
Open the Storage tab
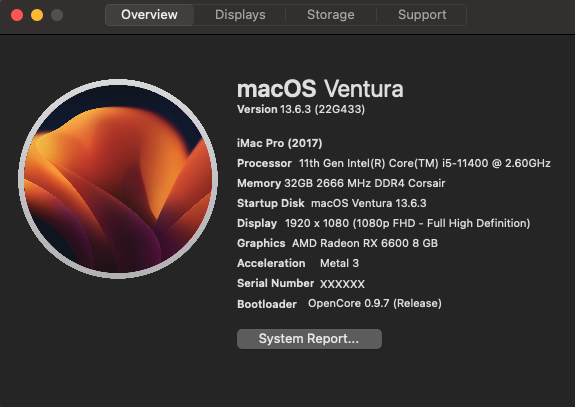tap(331, 15)
